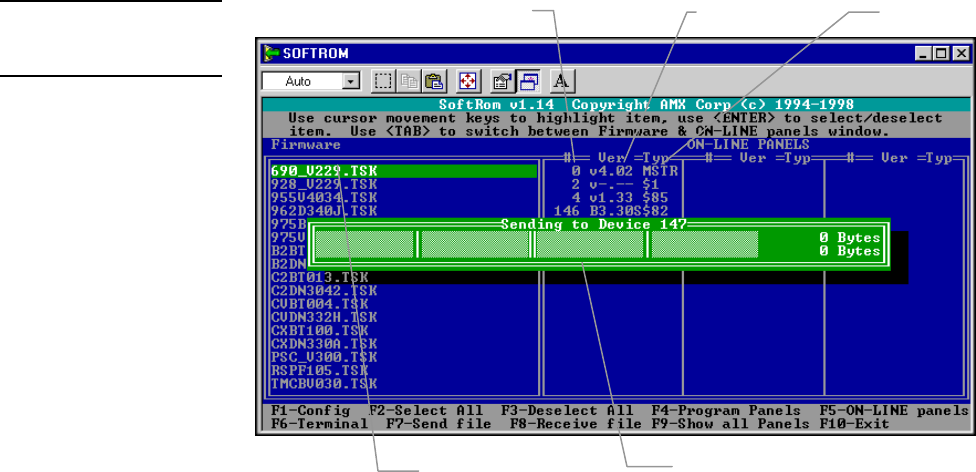
Task: Select online panel 4 v1.33 $85
Action: point(619,197)
